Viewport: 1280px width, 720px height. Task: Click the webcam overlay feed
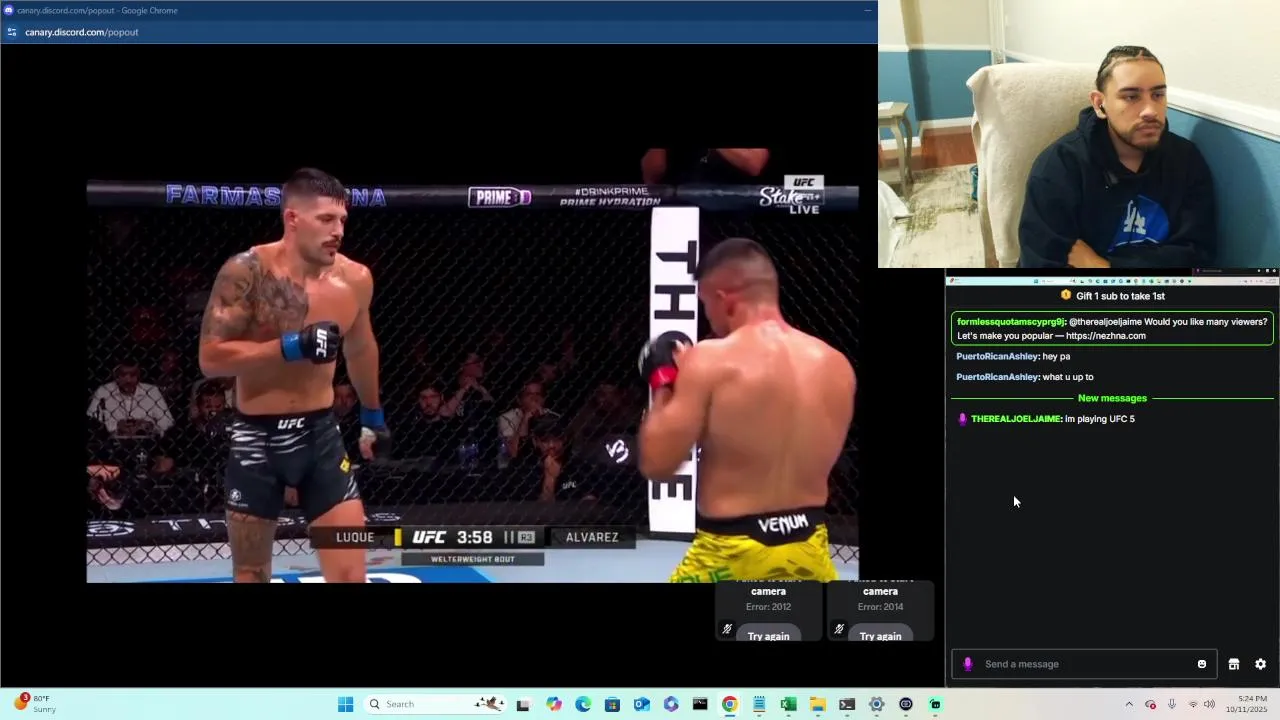(1079, 134)
